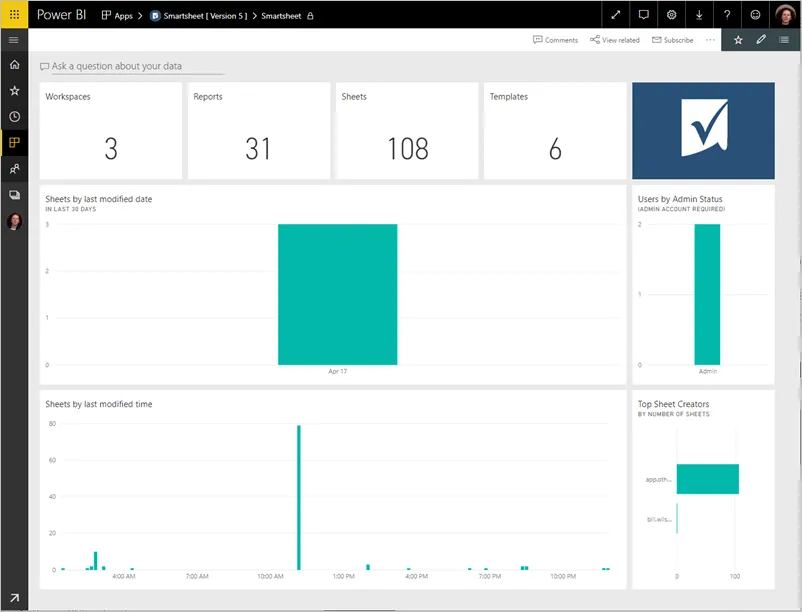
Task: Click the feedback smiley icon
Action: [755, 15]
